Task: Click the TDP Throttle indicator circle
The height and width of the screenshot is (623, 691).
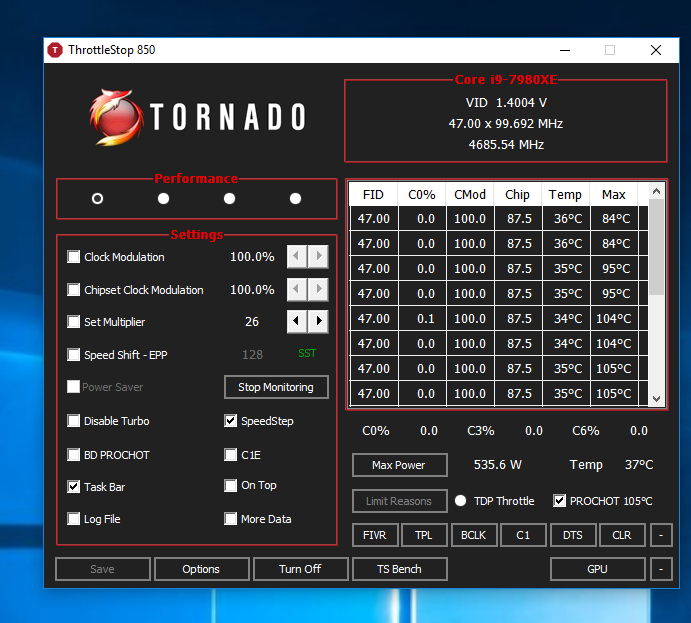Action: [x=461, y=501]
